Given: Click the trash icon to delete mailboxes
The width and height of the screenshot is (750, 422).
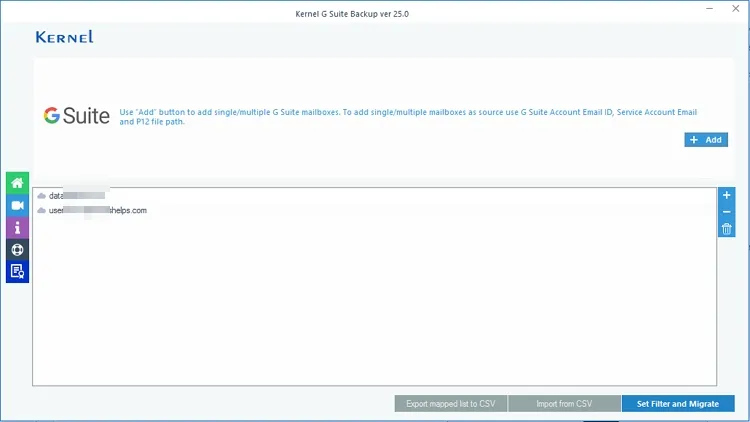Looking at the screenshot, I should [x=726, y=229].
